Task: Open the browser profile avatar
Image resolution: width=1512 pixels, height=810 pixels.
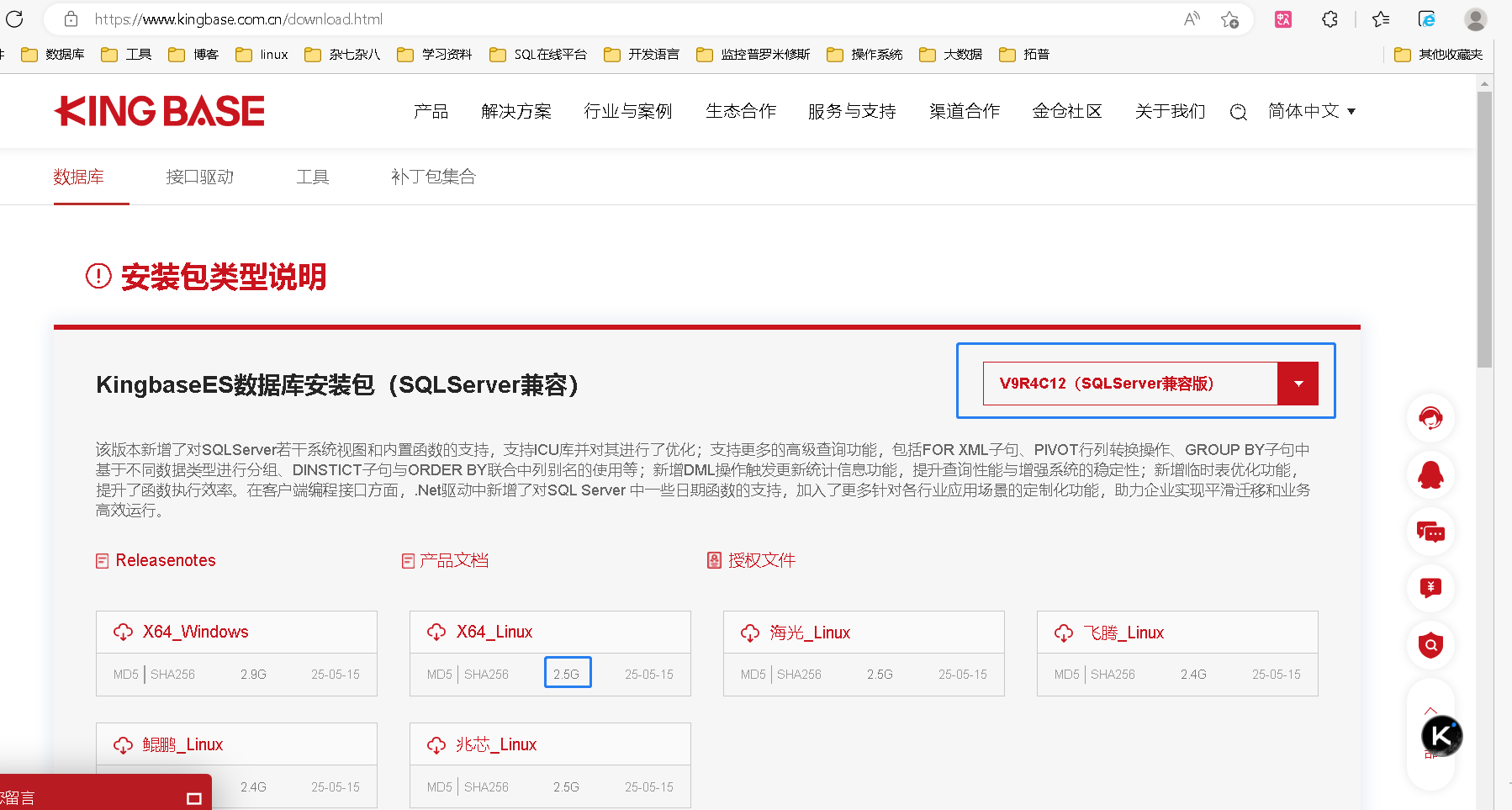Action: point(1476,19)
